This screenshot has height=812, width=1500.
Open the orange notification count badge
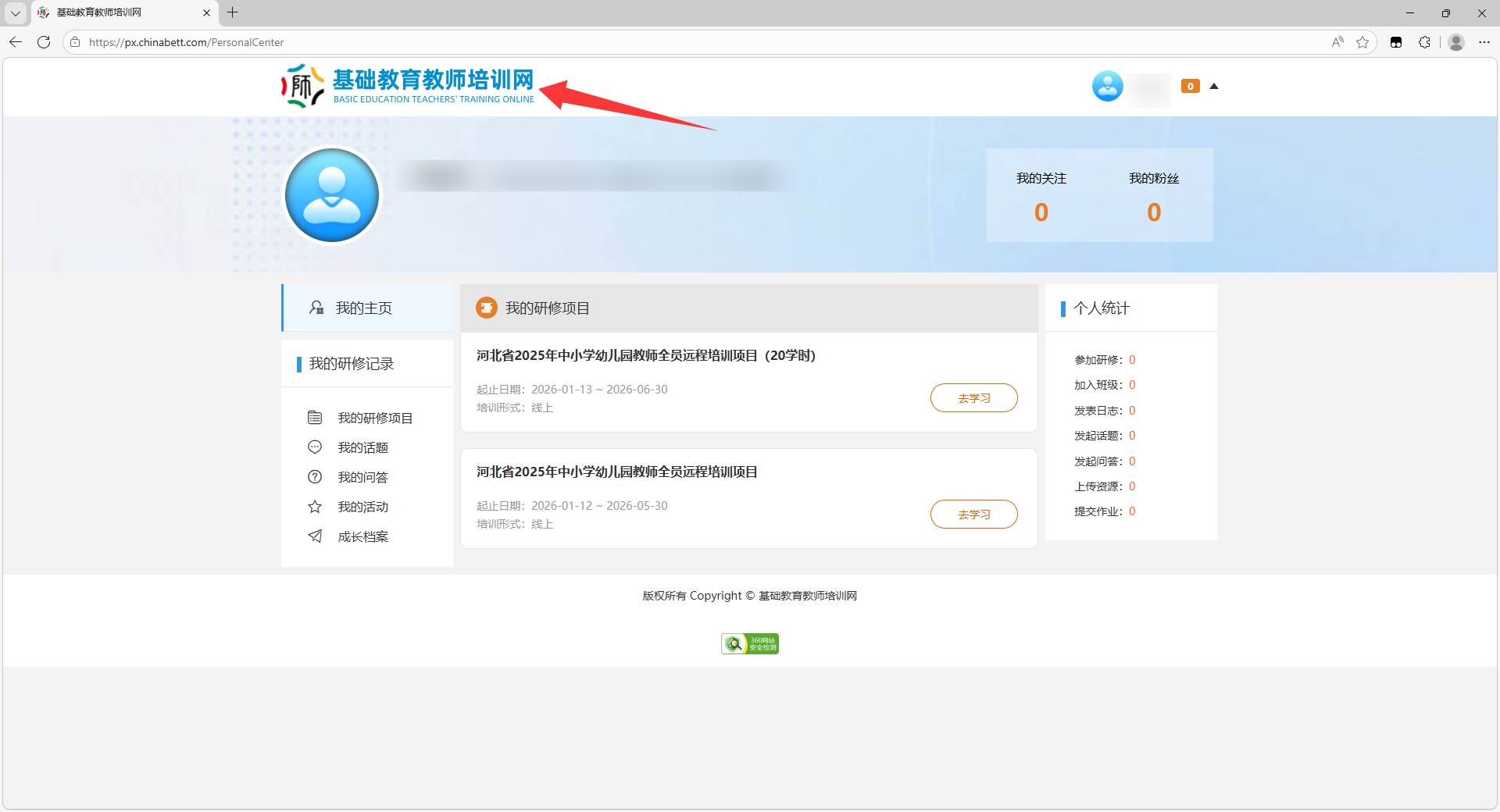pyautogui.click(x=1190, y=86)
